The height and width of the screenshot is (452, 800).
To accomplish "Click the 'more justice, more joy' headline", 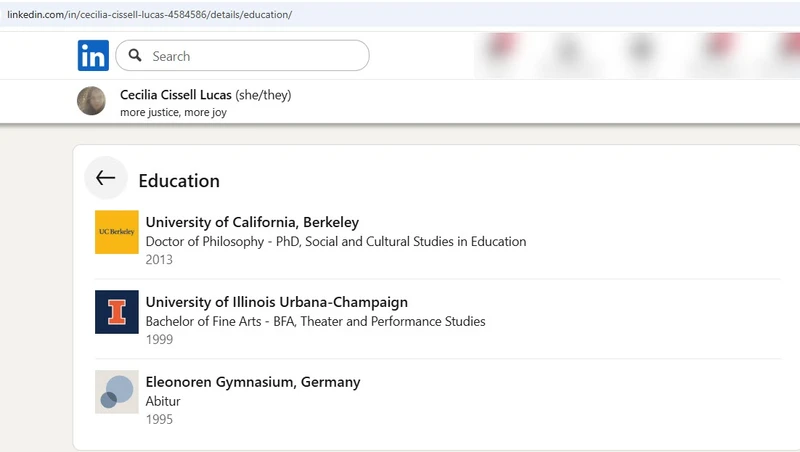I will [x=173, y=112].
